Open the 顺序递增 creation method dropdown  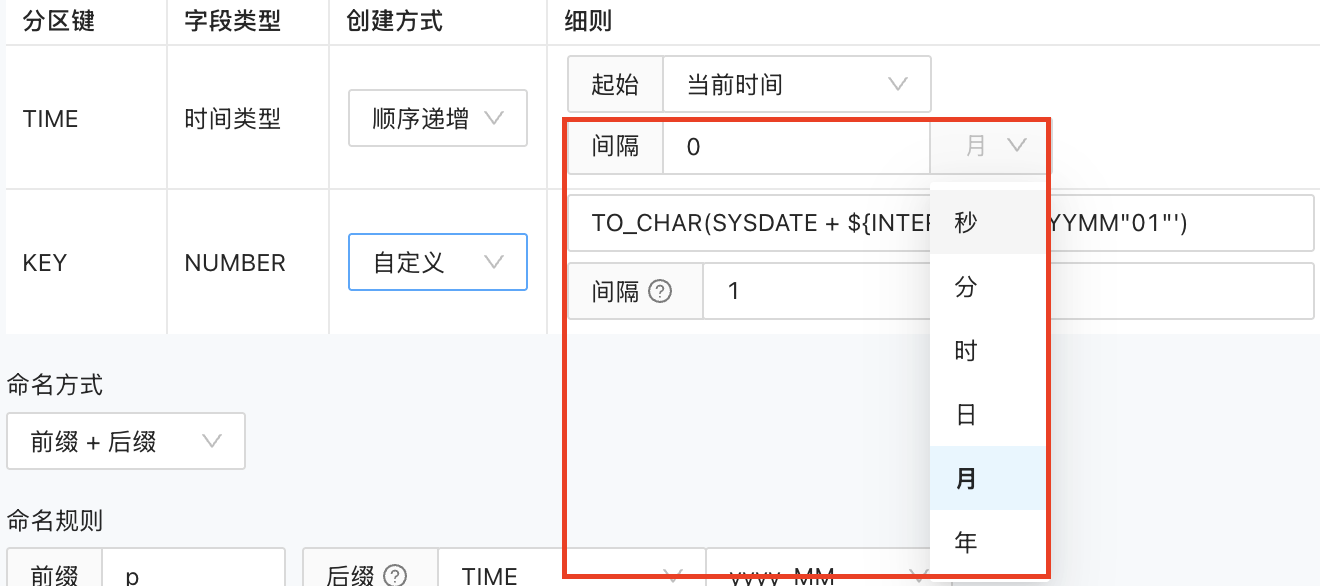[437, 119]
